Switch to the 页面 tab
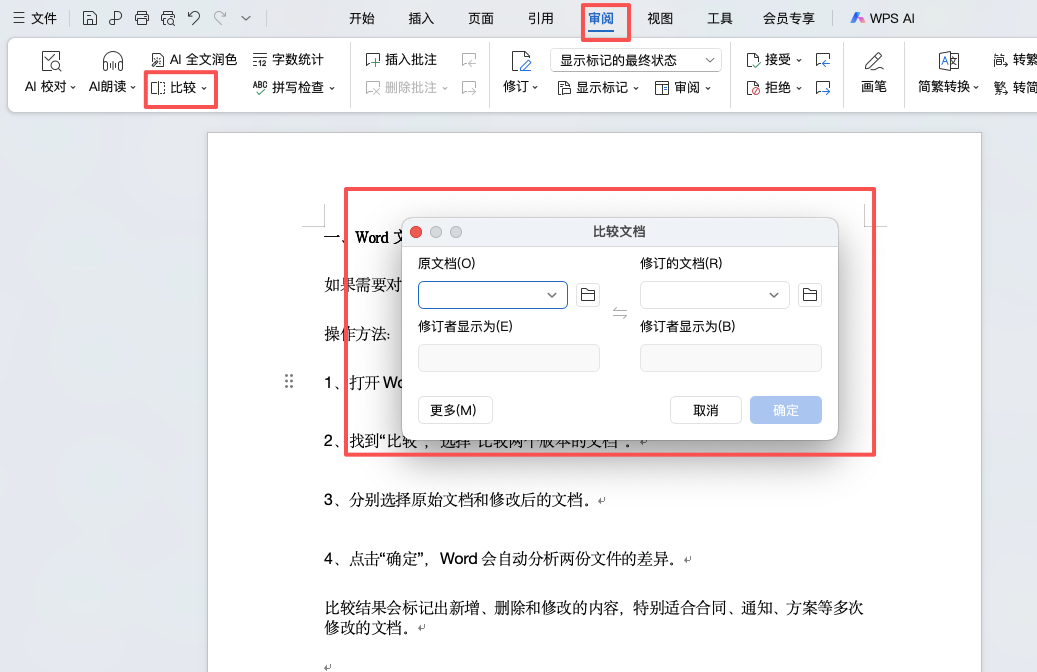1037x672 pixels. pyautogui.click(x=481, y=19)
